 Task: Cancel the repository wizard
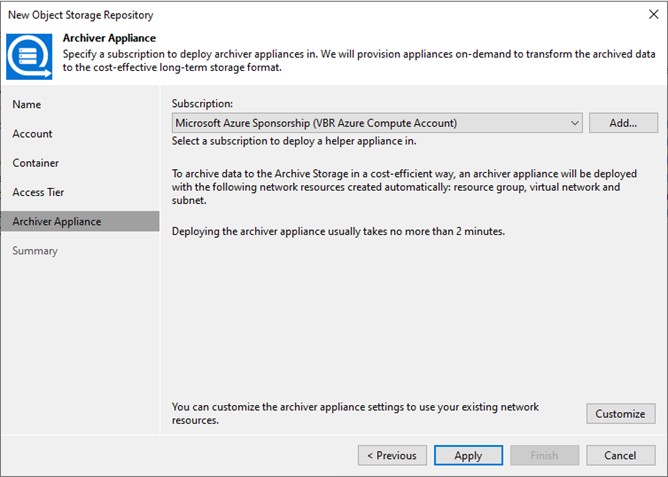point(620,455)
